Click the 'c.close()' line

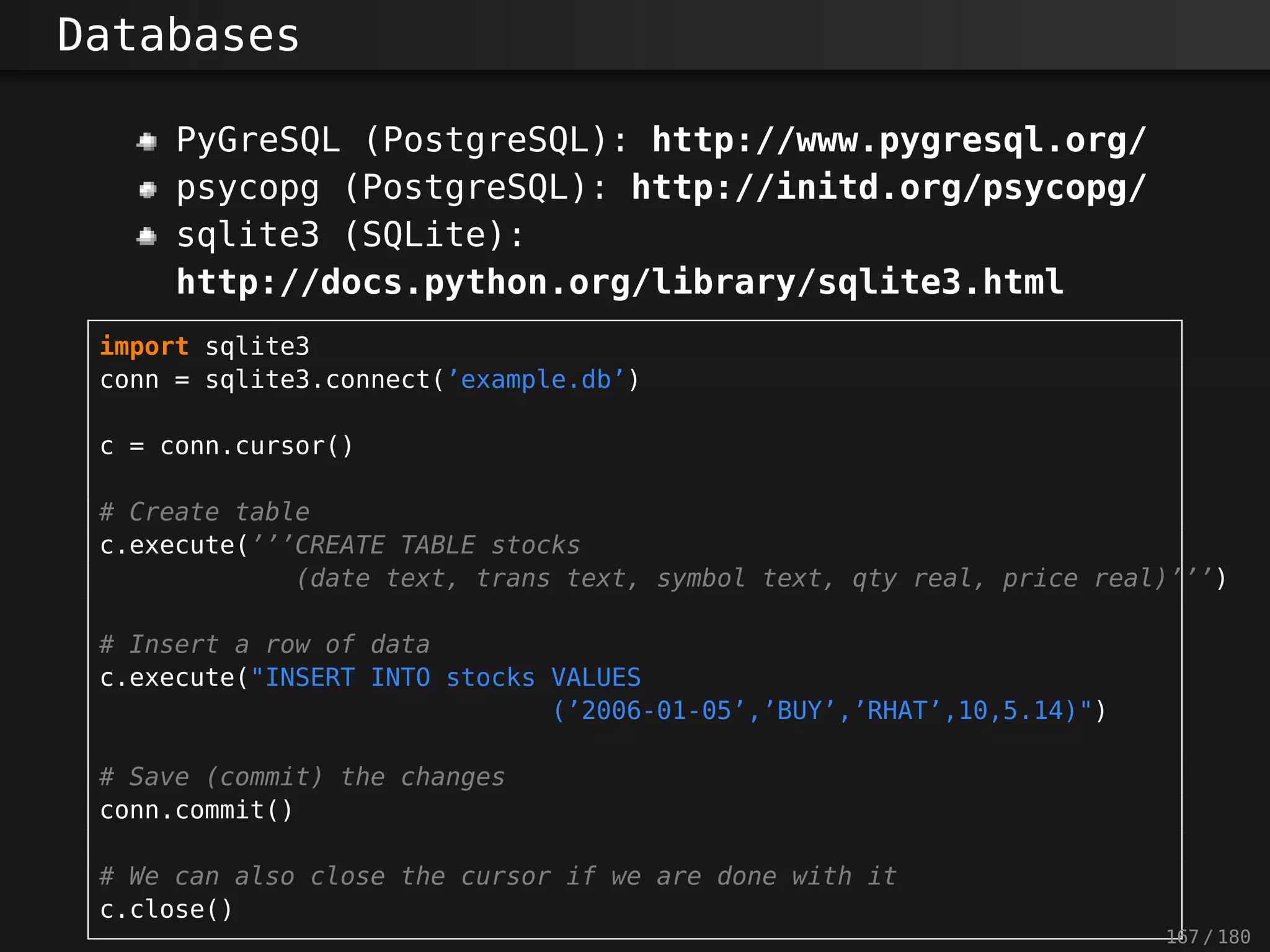tap(166, 910)
